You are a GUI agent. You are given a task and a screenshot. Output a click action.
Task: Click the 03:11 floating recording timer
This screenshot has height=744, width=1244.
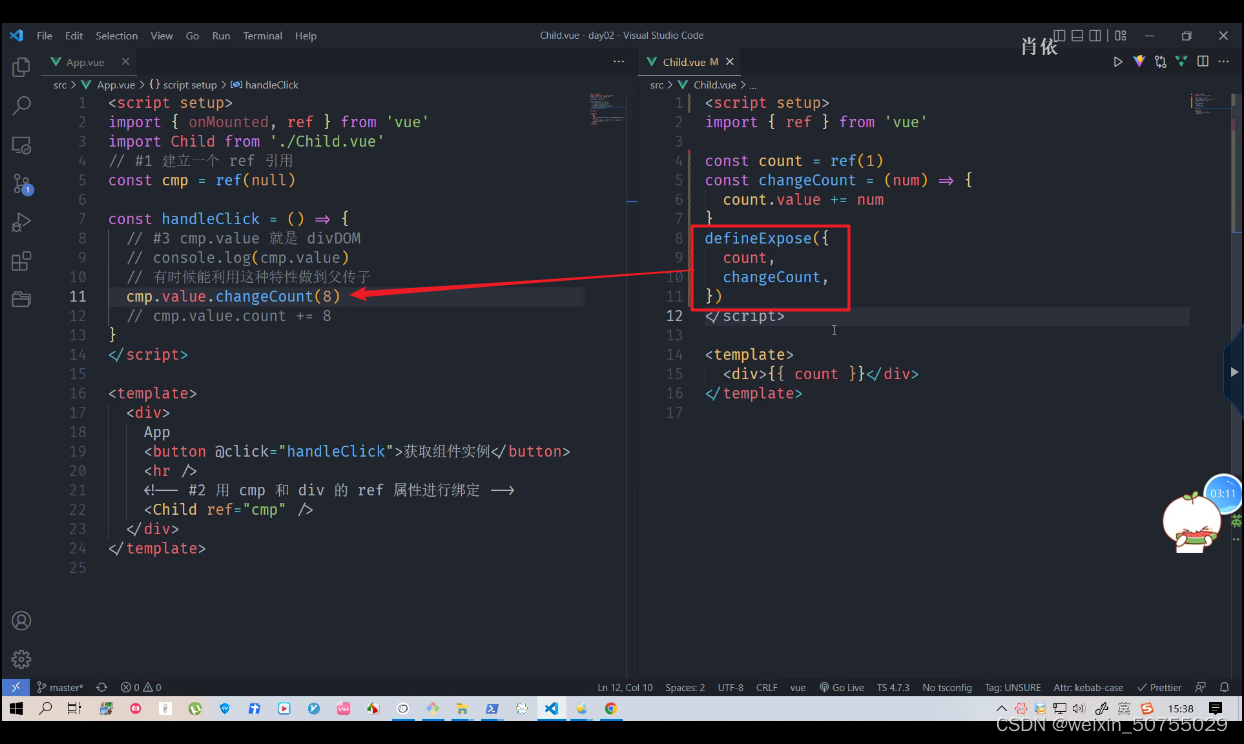[1223, 493]
